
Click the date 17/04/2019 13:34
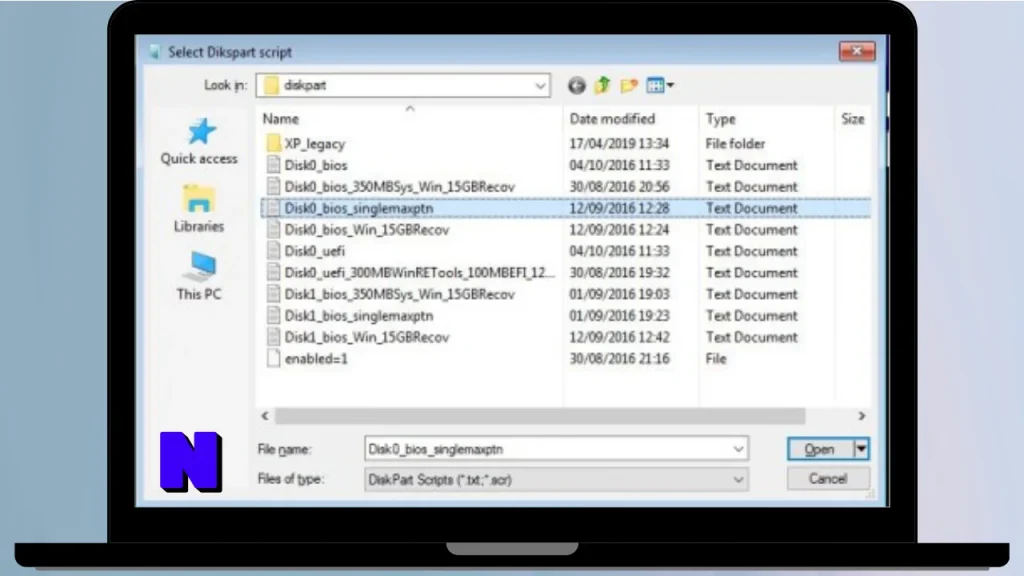pyautogui.click(x=619, y=144)
